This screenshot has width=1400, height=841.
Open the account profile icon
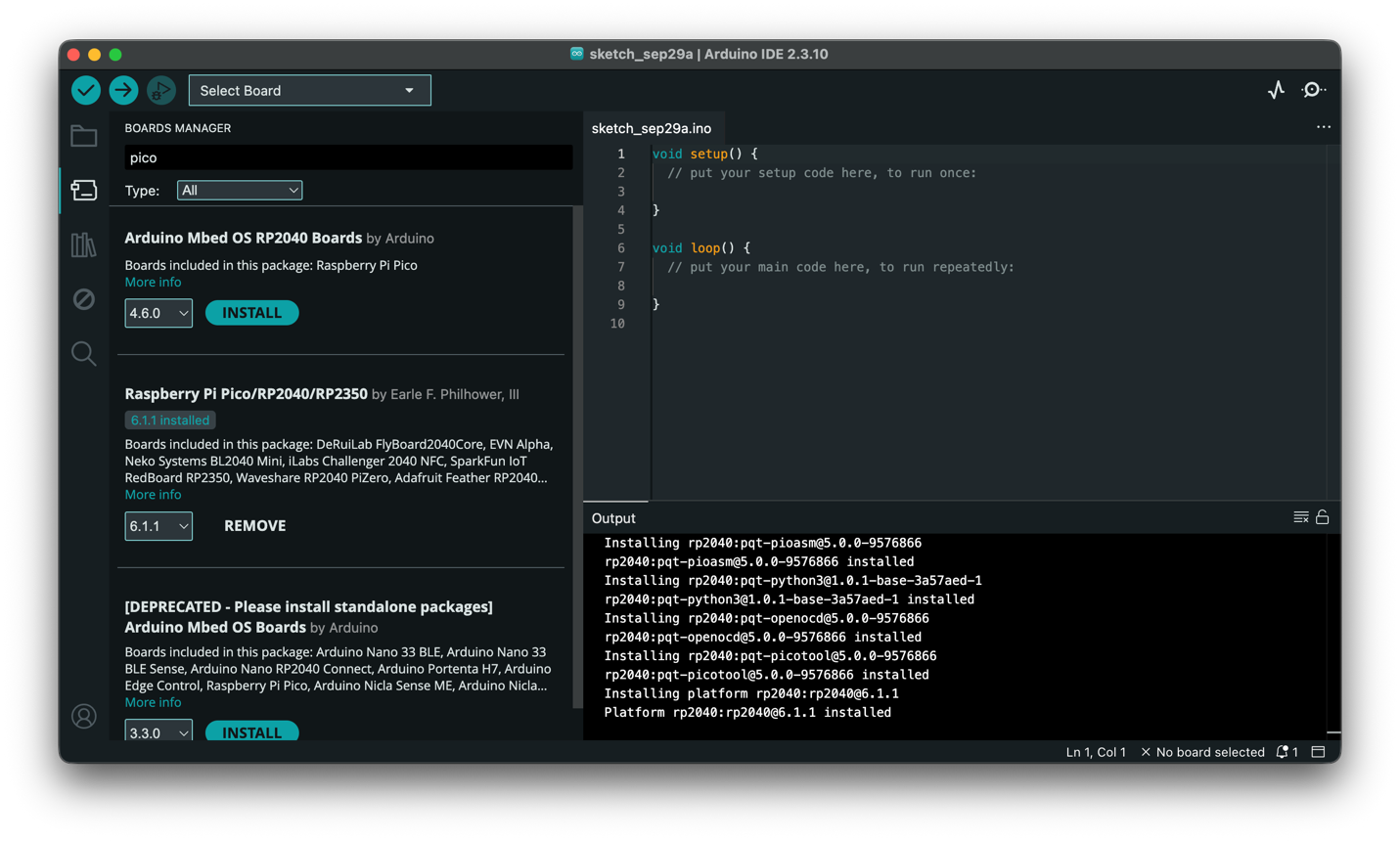tap(84, 716)
